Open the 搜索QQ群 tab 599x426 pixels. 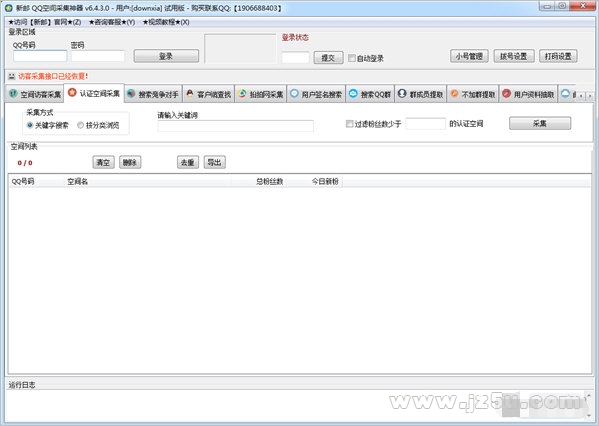point(370,94)
